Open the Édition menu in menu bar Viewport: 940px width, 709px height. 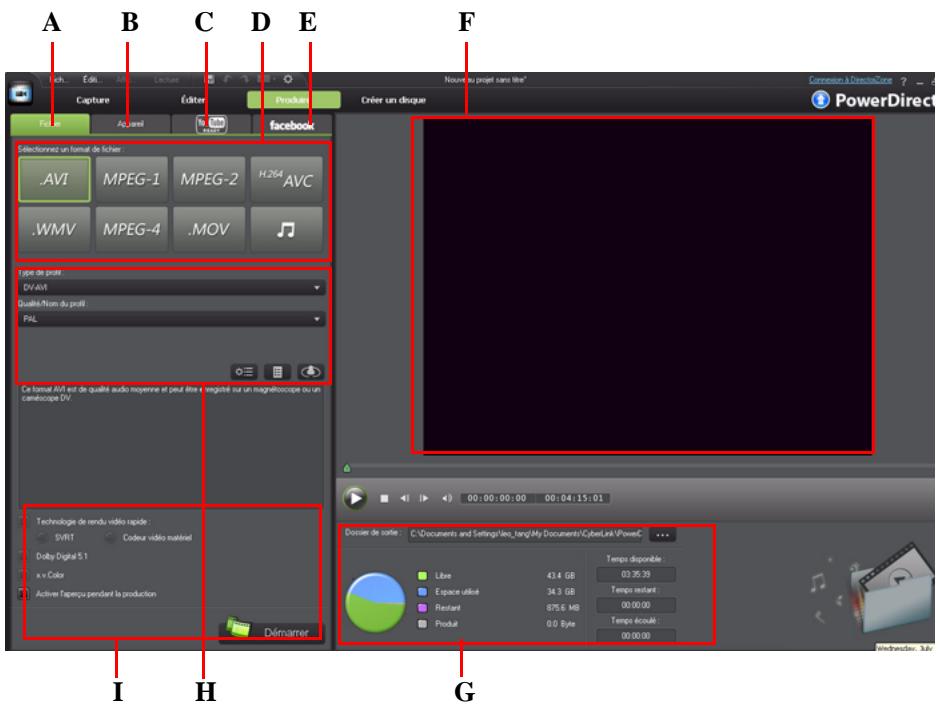coord(92,79)
